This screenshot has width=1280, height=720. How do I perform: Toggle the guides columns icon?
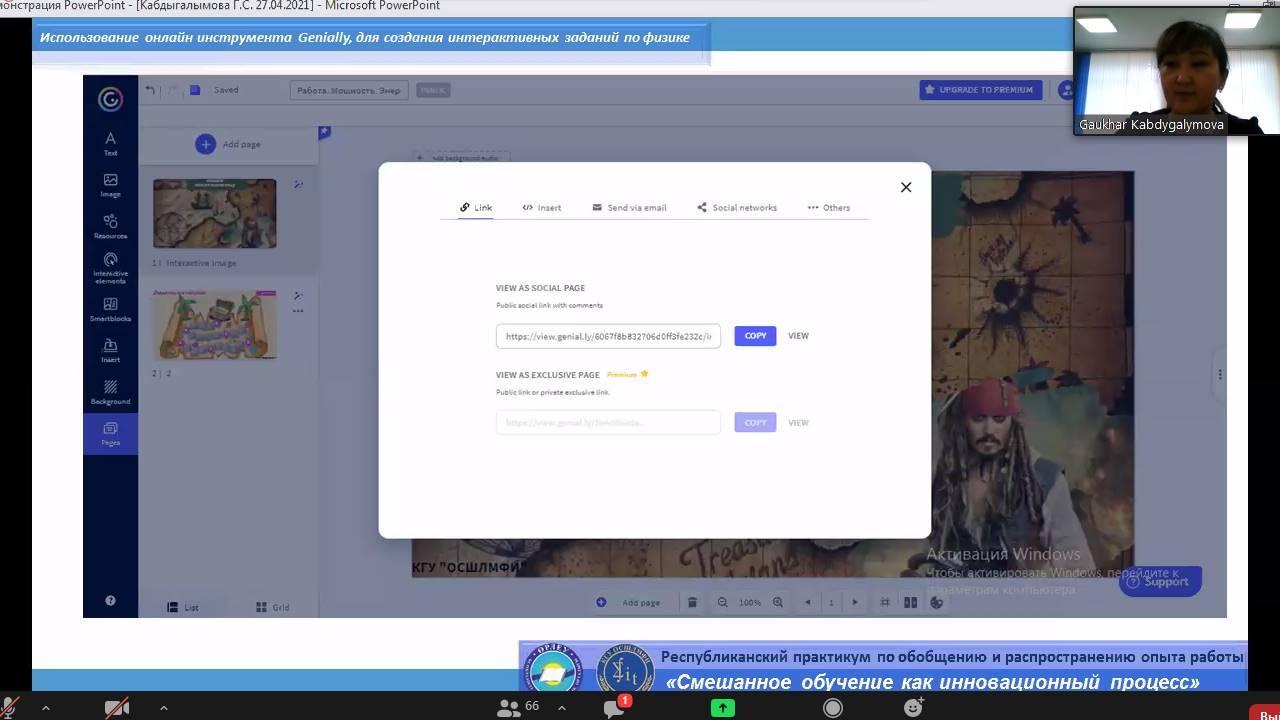(x=910, y=602)
